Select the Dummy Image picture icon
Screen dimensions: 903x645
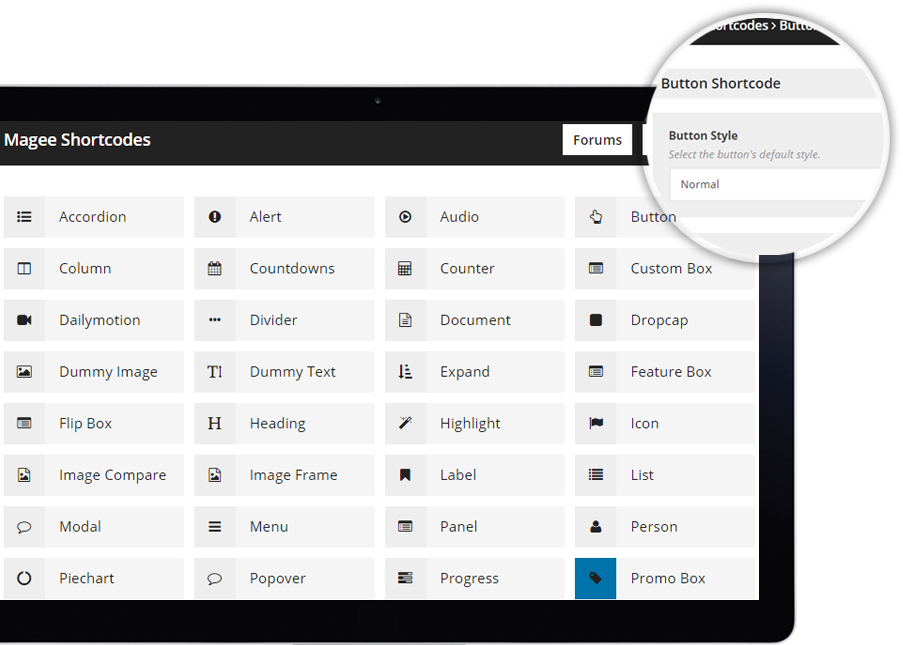click(24, 372)
